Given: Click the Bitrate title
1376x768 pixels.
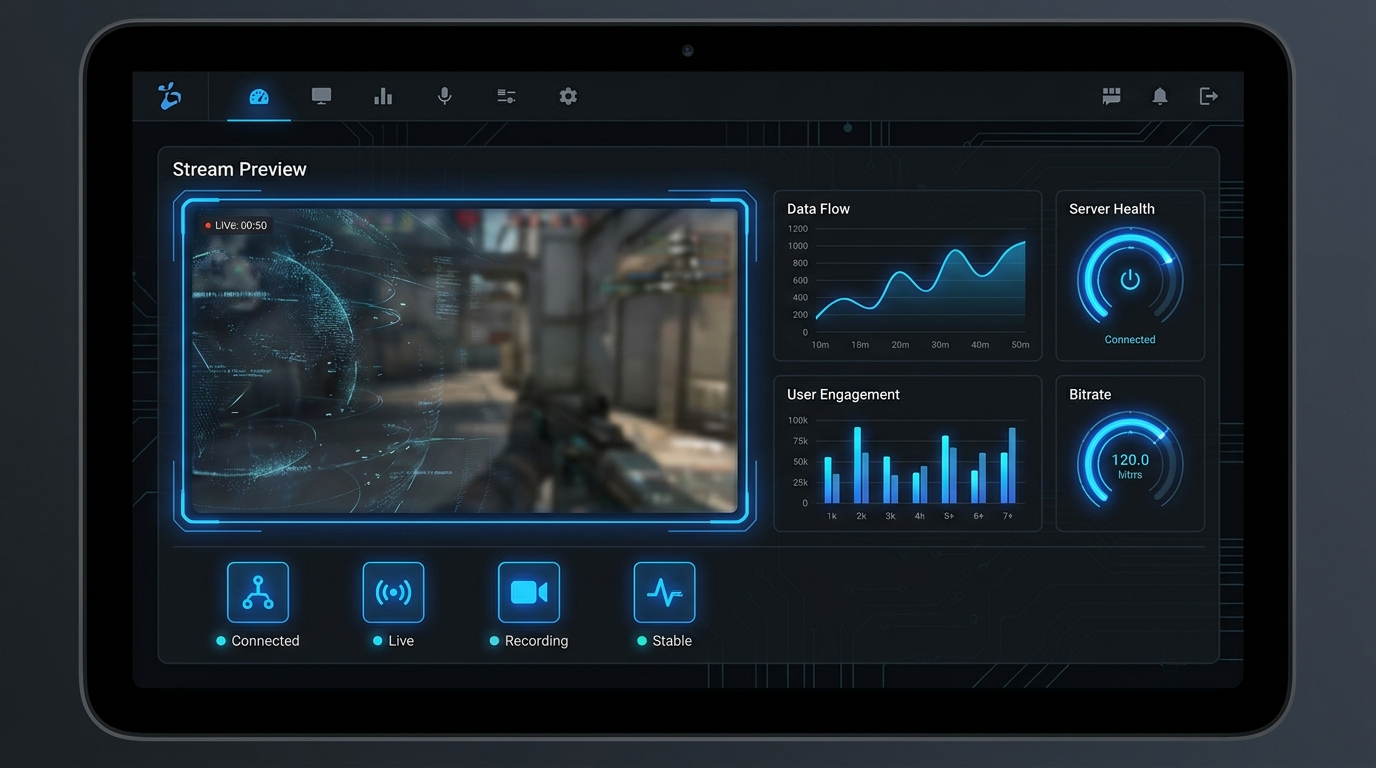Looking at the screenshot, I should (x=1090, y=395).
